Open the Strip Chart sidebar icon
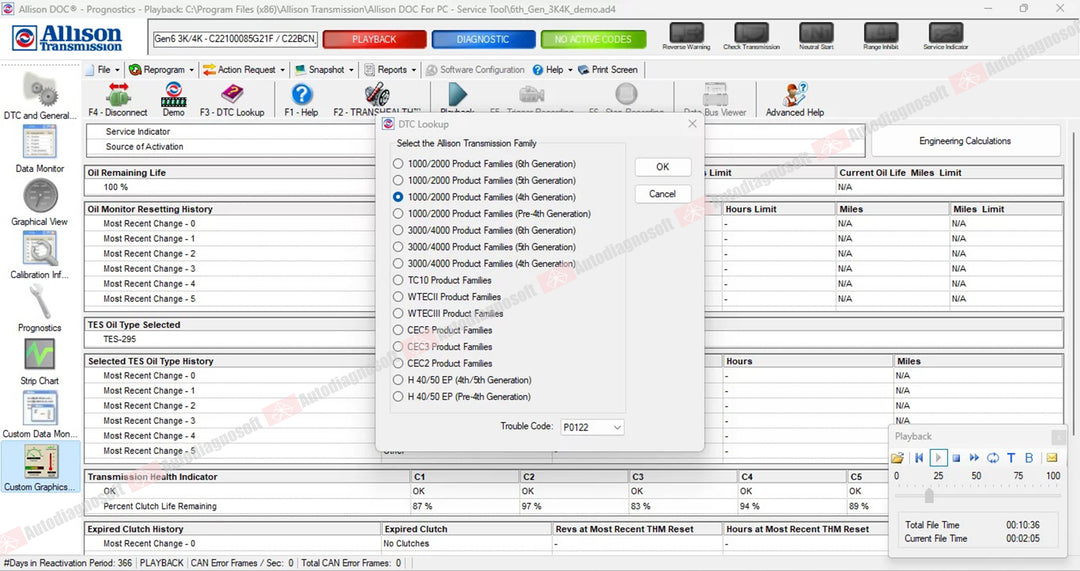Screen dimensions: 1080x571 pyautogui.click(x=40, y=355)
